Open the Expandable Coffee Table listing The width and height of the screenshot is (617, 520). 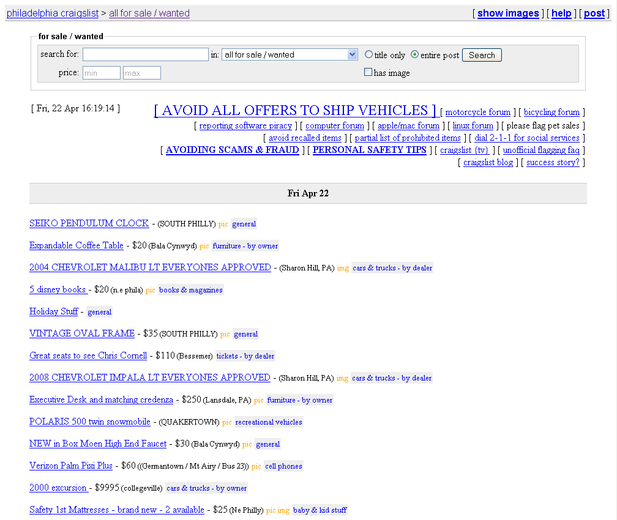point(76,245)
